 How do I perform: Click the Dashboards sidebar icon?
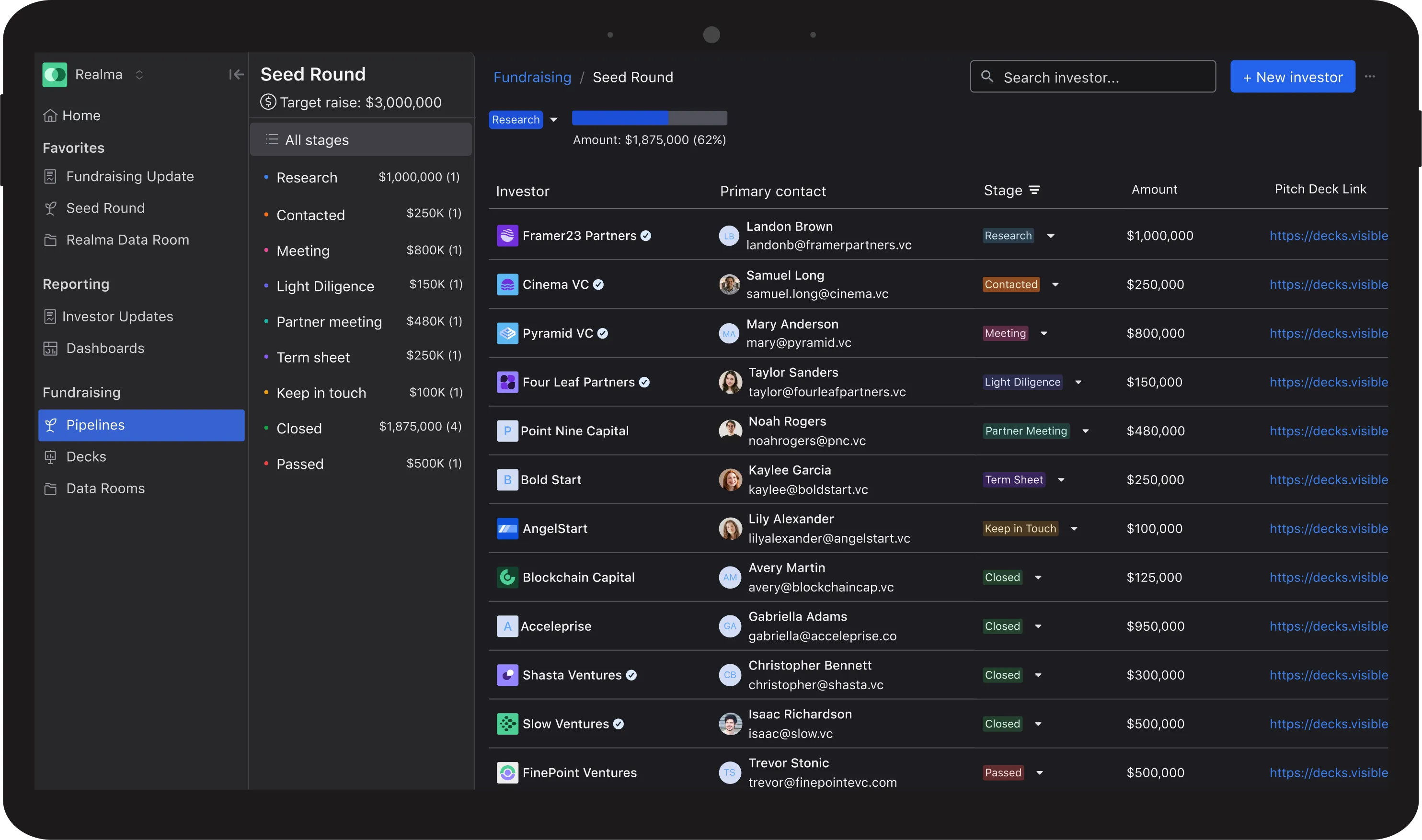50,349
